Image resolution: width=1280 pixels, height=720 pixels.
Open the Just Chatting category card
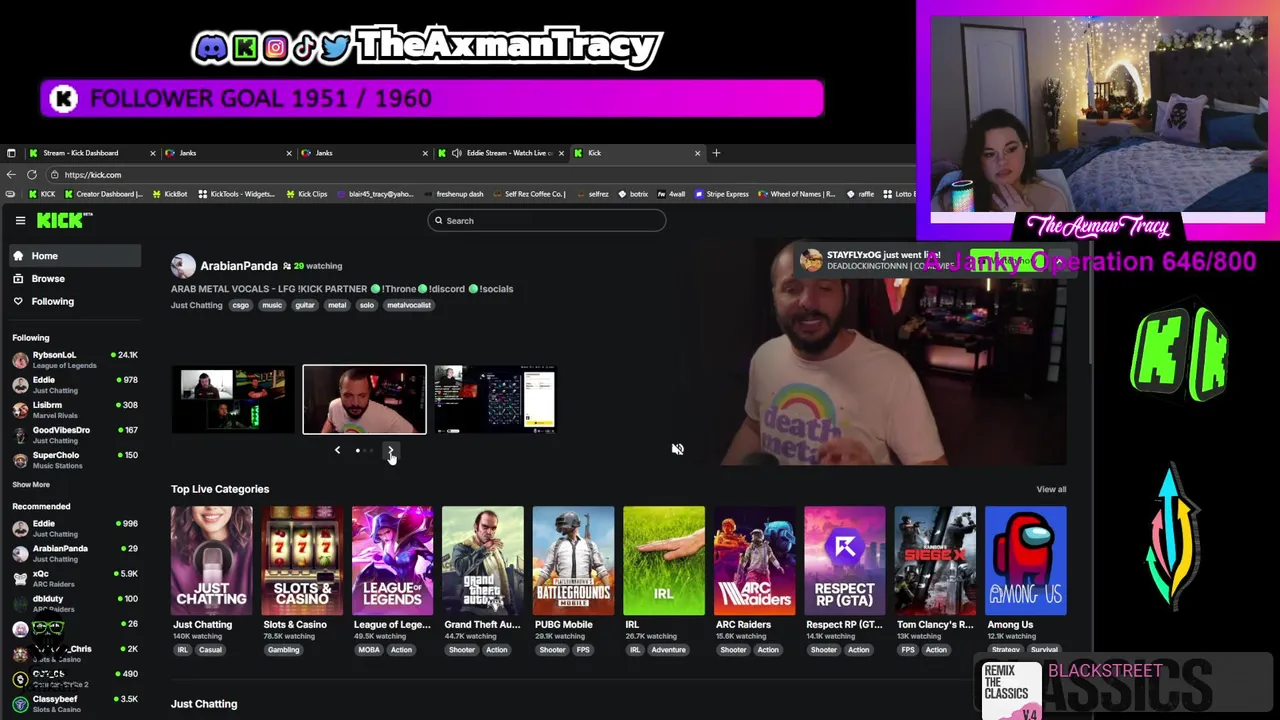pos(211,561)
